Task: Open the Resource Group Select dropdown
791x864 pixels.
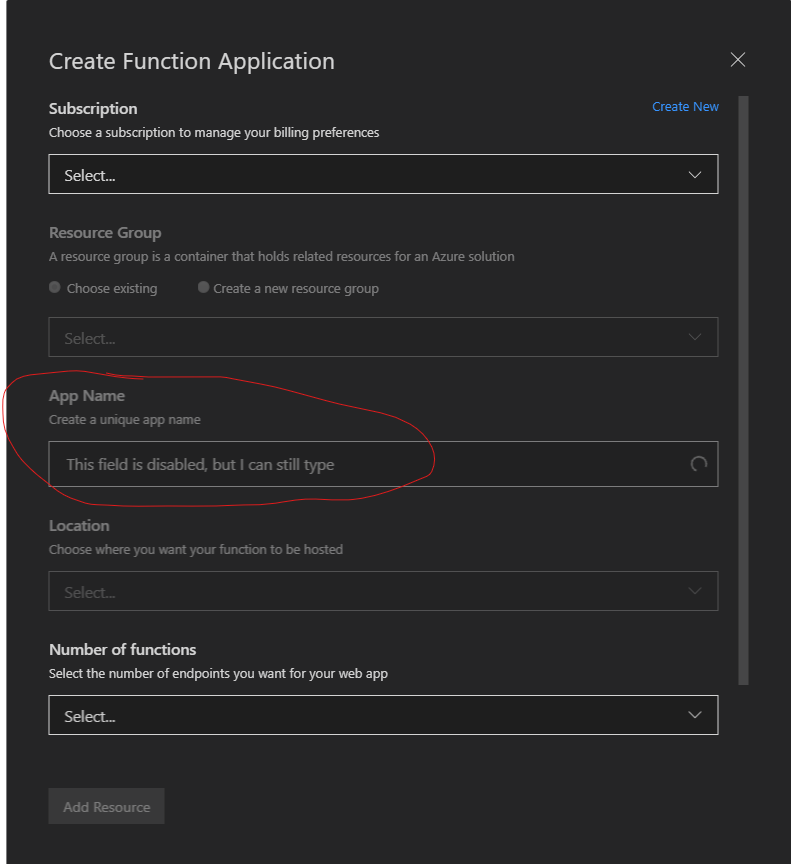Action: pyautogui.click(x=383, y=337)
